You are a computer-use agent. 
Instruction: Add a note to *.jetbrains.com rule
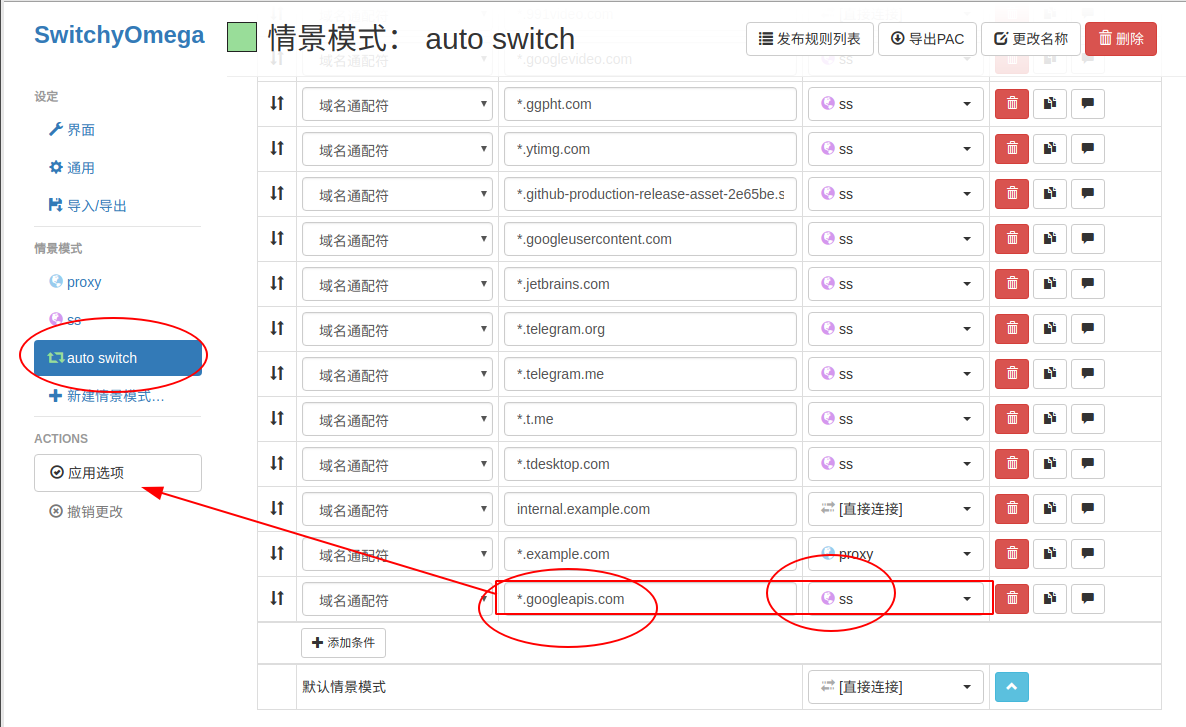1088,284
